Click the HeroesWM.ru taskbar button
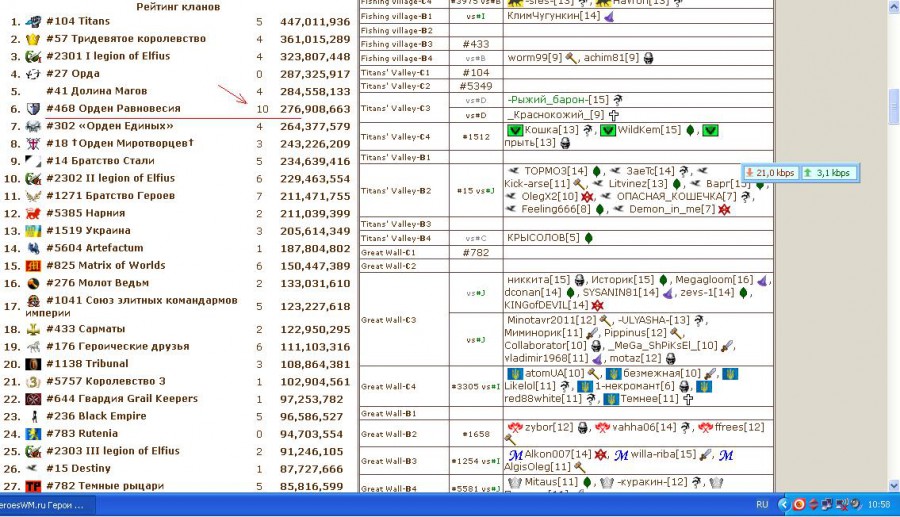Screen dimensions: 900x517 coord(47,505)
